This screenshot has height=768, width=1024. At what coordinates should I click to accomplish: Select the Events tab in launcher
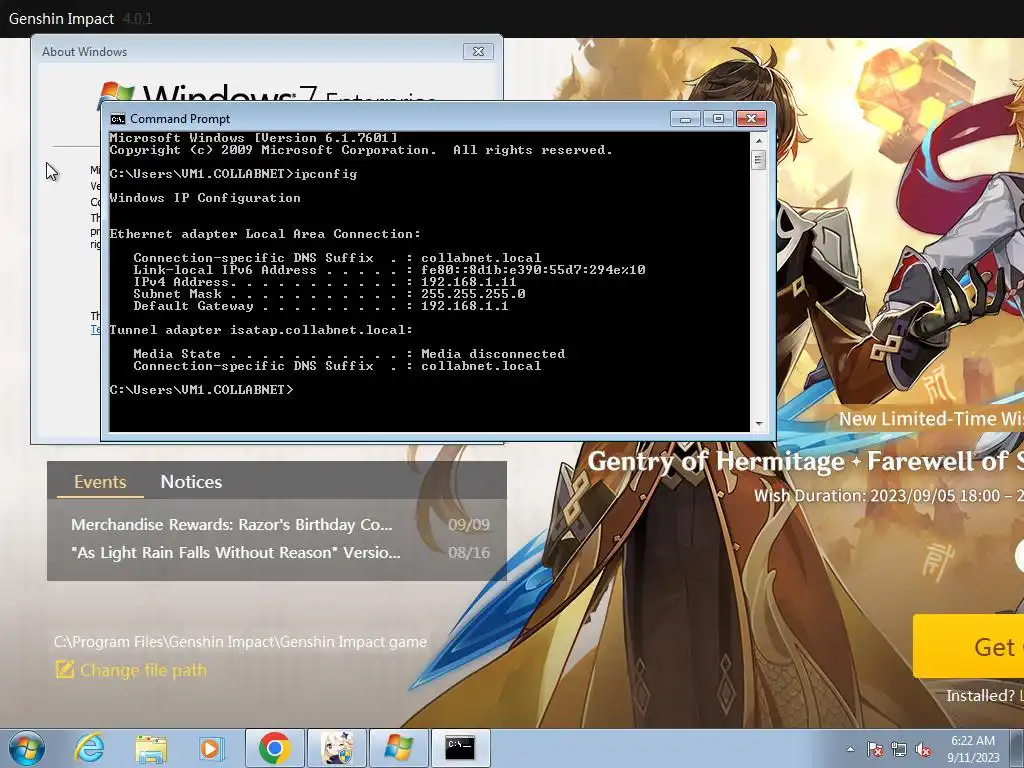[100, 482]
